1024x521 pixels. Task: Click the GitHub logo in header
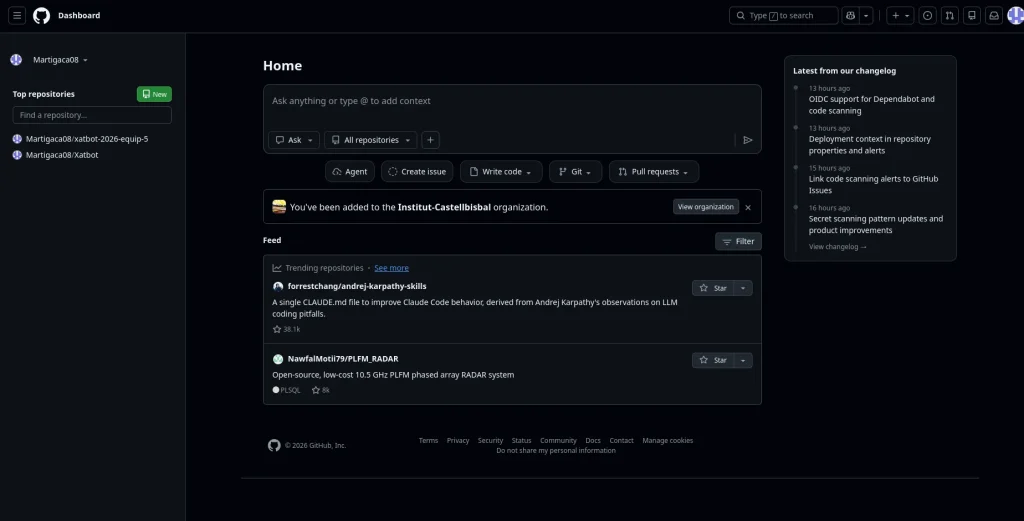click(41, 16)
